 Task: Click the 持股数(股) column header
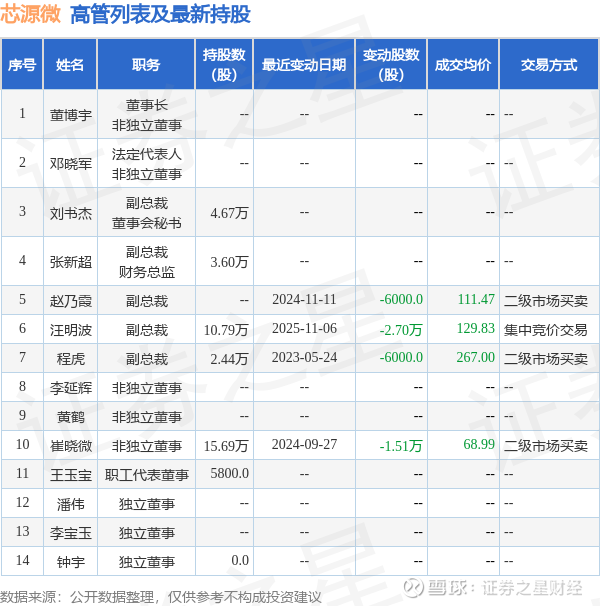224,65
